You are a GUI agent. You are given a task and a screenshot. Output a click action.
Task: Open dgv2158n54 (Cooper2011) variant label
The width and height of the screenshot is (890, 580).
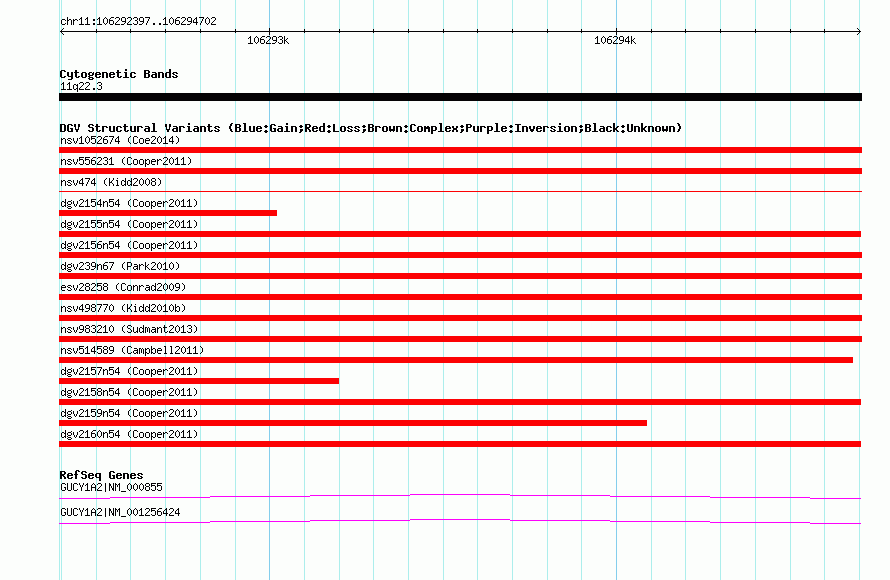point(129,392)
